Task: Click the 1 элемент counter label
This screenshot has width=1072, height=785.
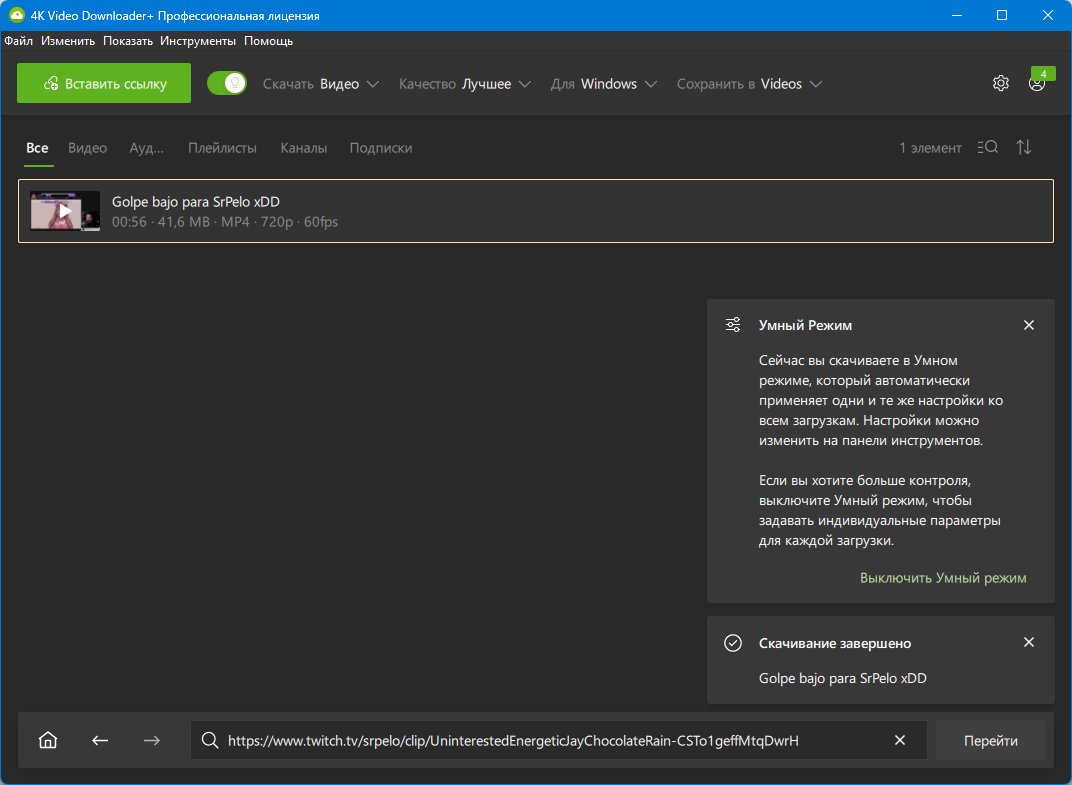Action: (x=930, y=148)
